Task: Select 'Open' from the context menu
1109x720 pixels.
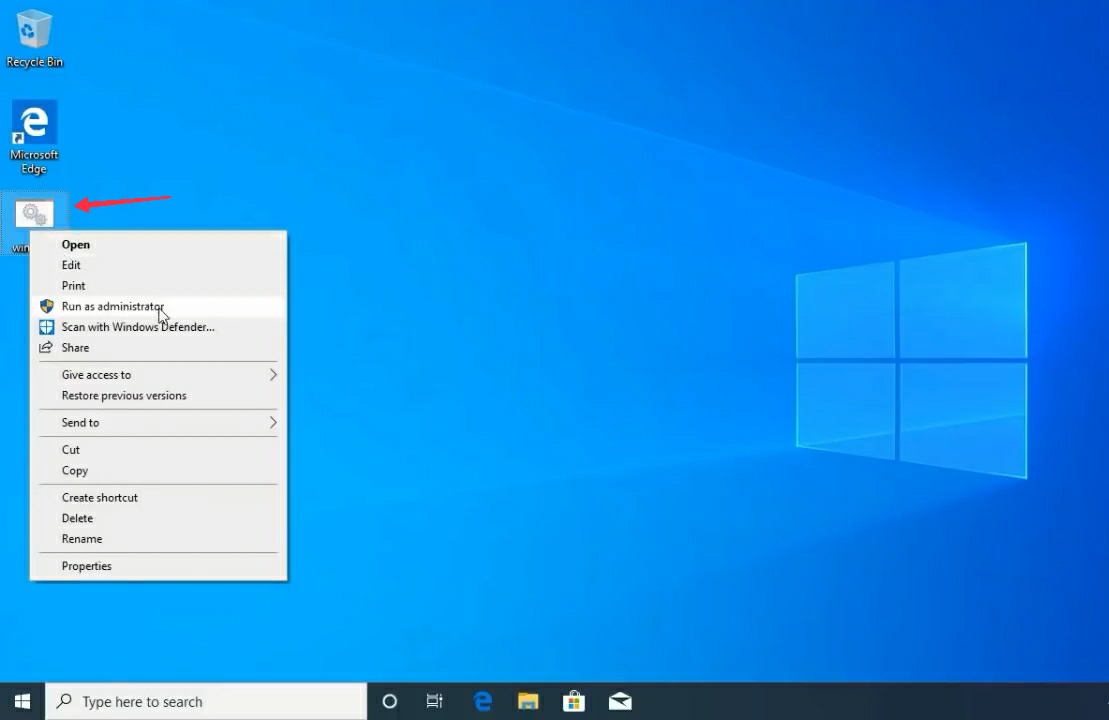Action: [x=76, y=245]
